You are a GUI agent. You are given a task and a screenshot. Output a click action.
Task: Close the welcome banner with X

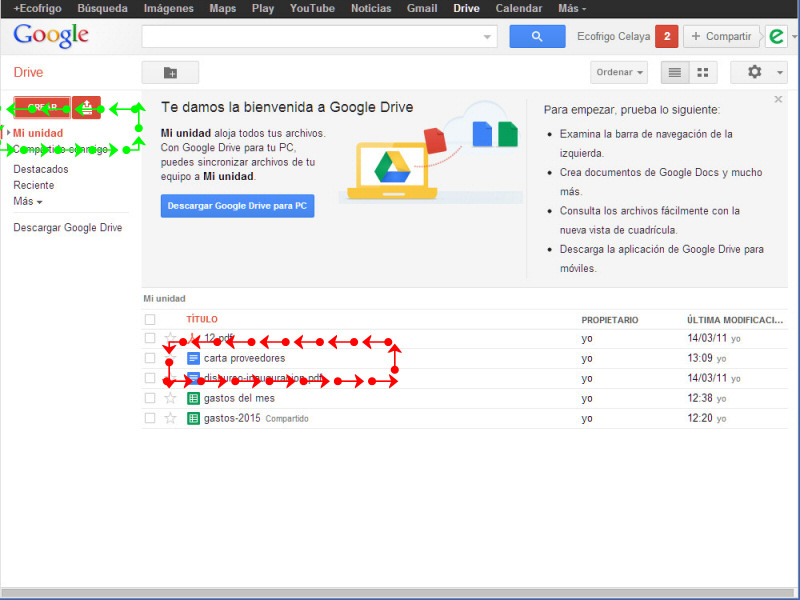[778, 99]
